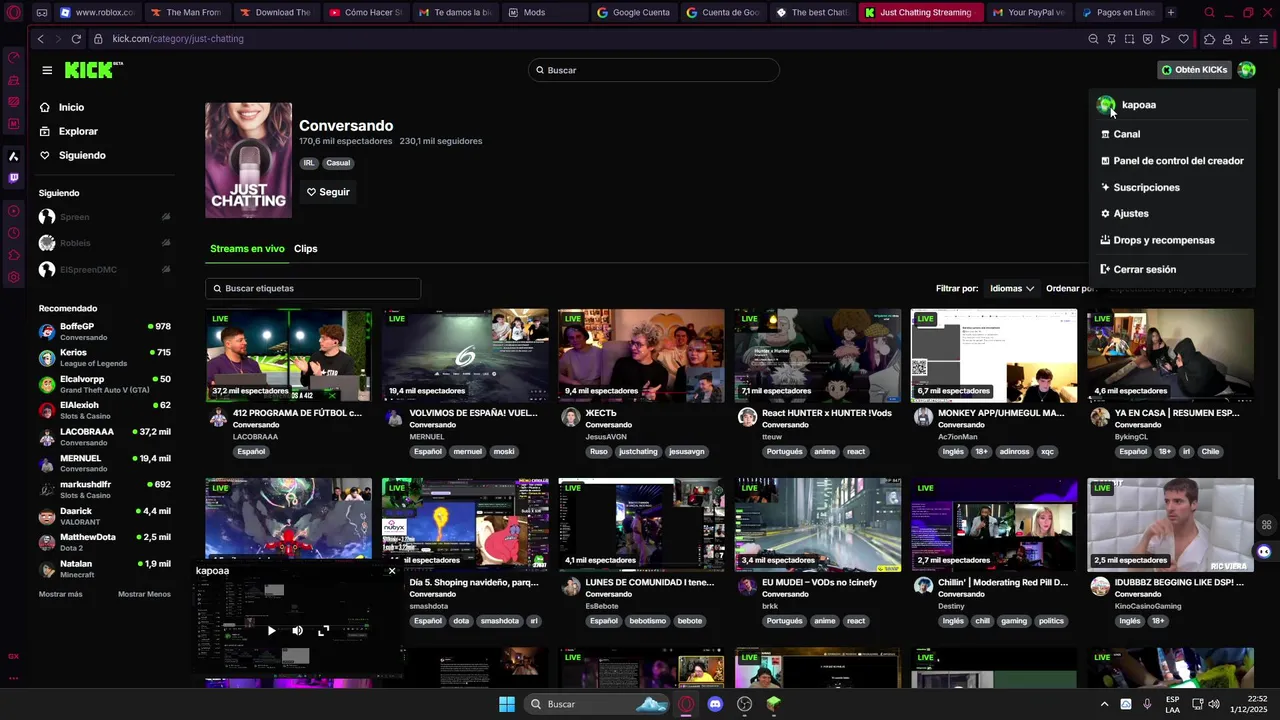
Task: Click the Buscar search field at top
Action: pyautogui.click(x=654, y=70)
